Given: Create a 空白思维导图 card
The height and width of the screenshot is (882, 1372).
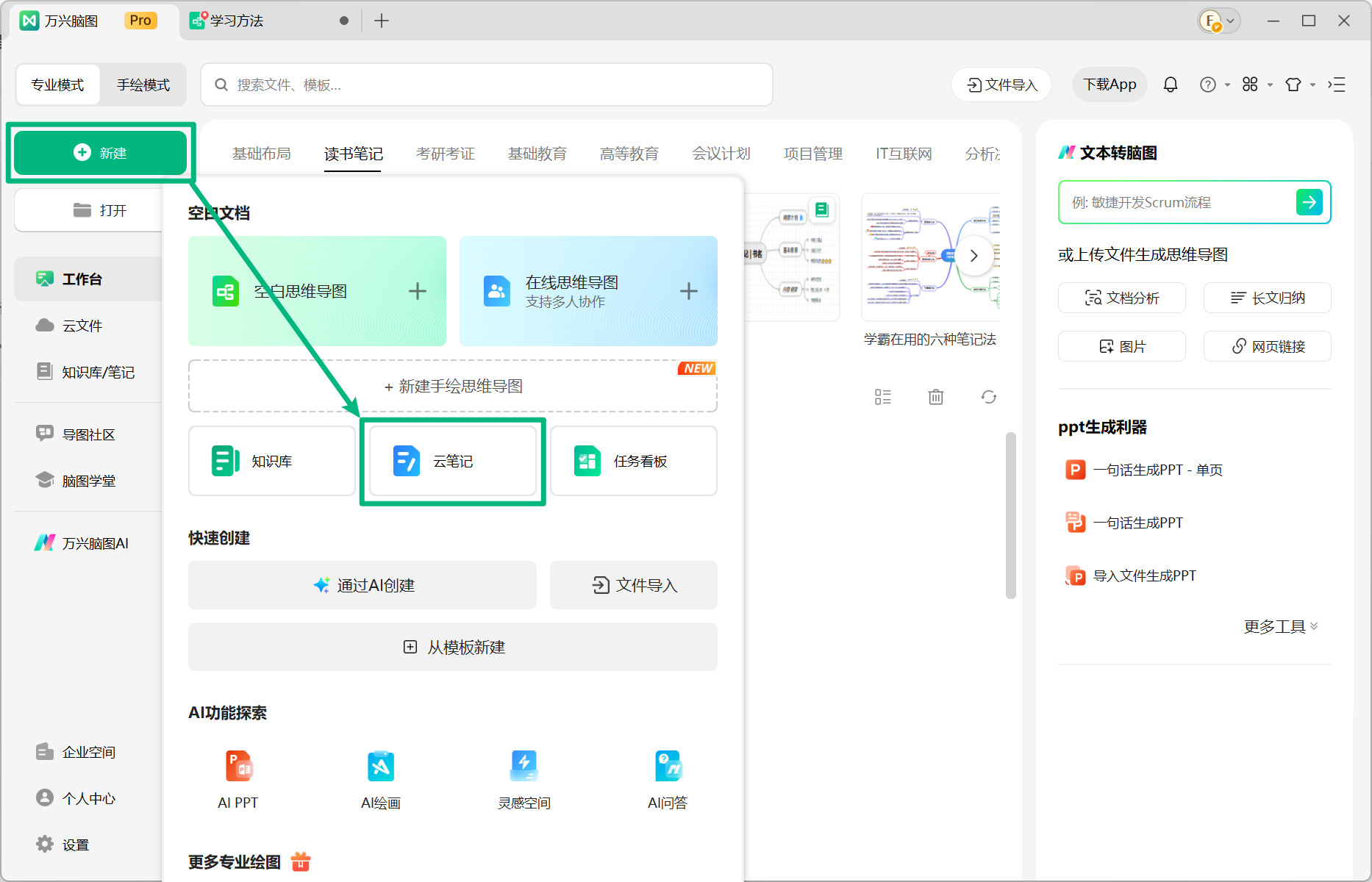Looking at the screenshot, I should (x=317, y=291).
